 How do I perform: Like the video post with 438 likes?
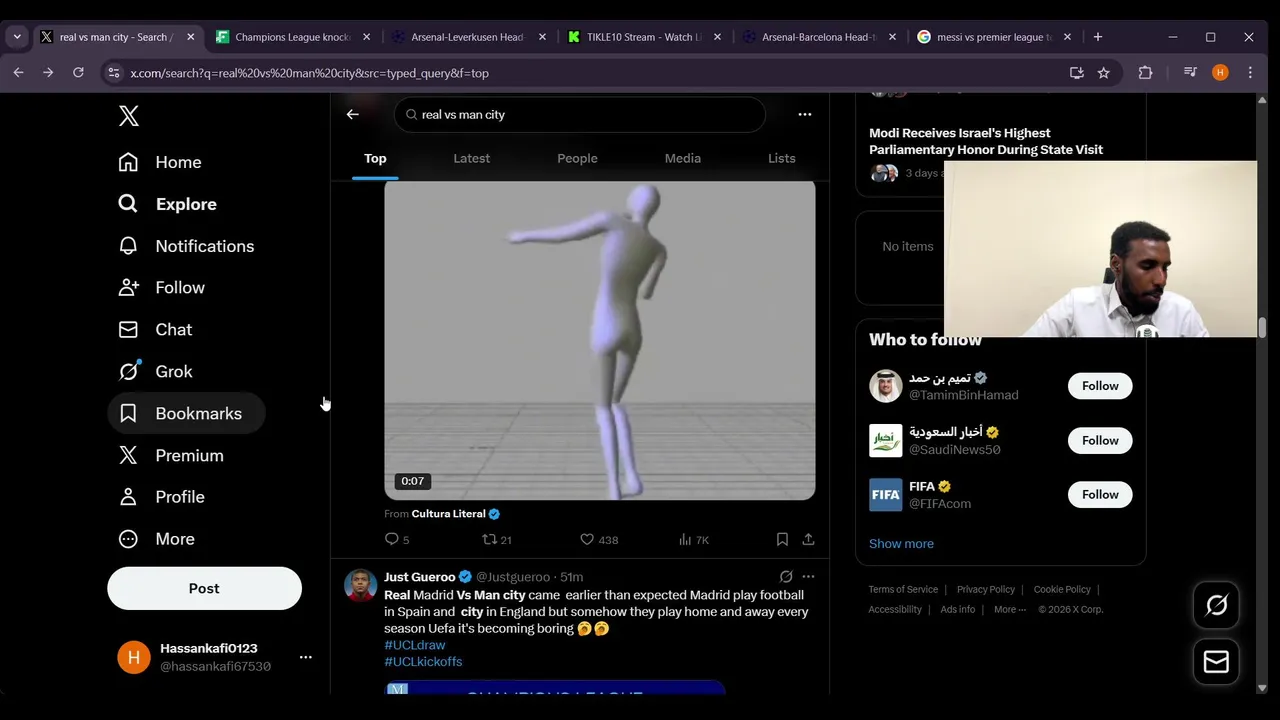coord(599,540)
